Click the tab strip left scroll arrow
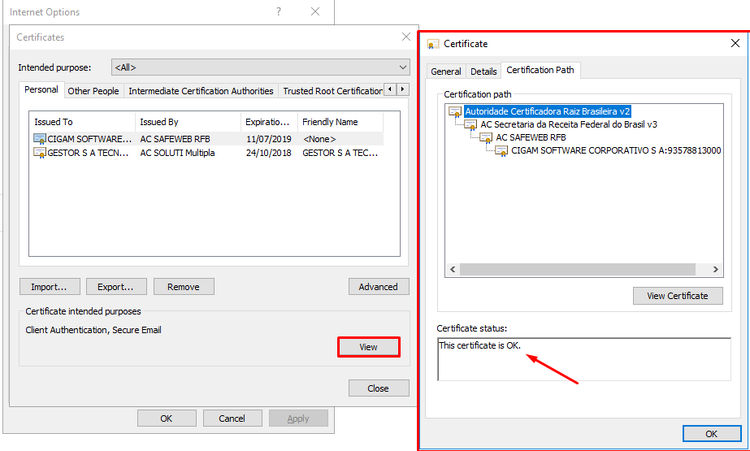Viewport: 750px width, 451px height. point(390,89)
